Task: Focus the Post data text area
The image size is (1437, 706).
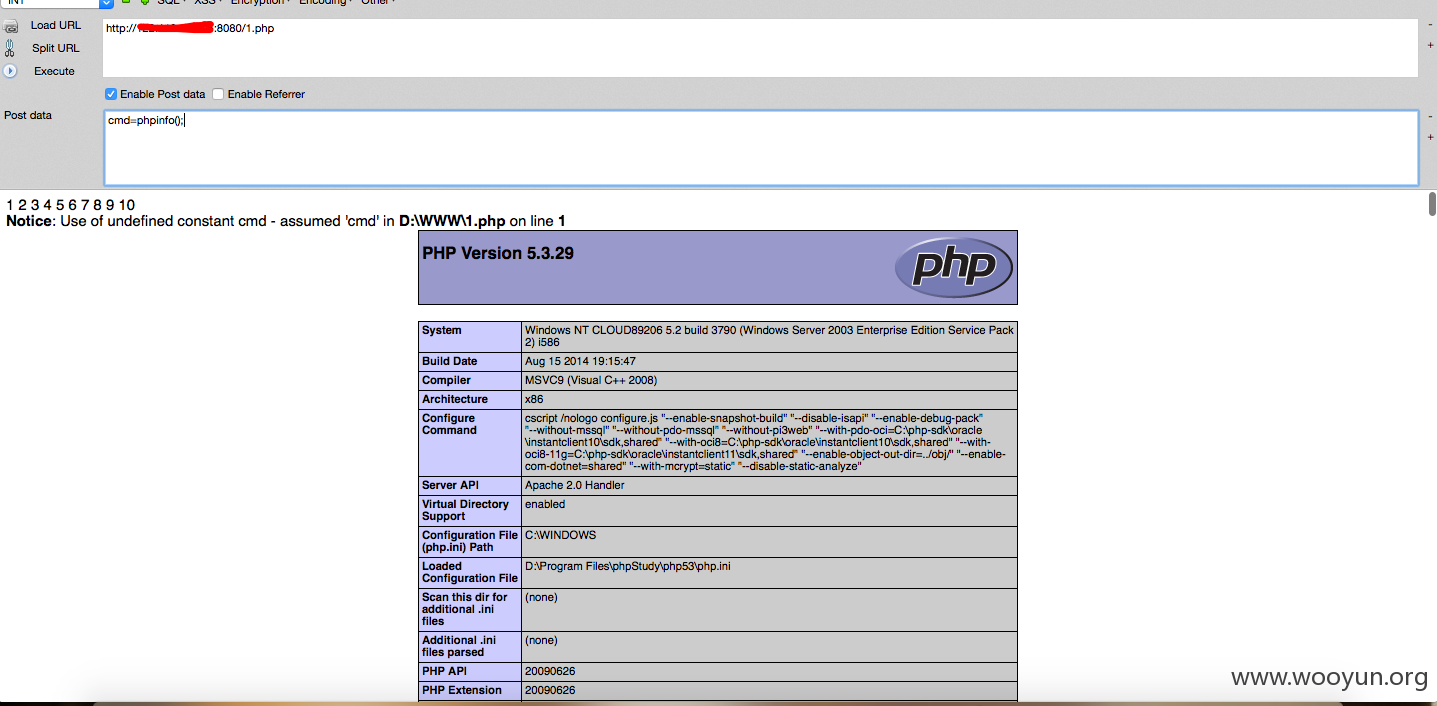Action: (760, 148)
